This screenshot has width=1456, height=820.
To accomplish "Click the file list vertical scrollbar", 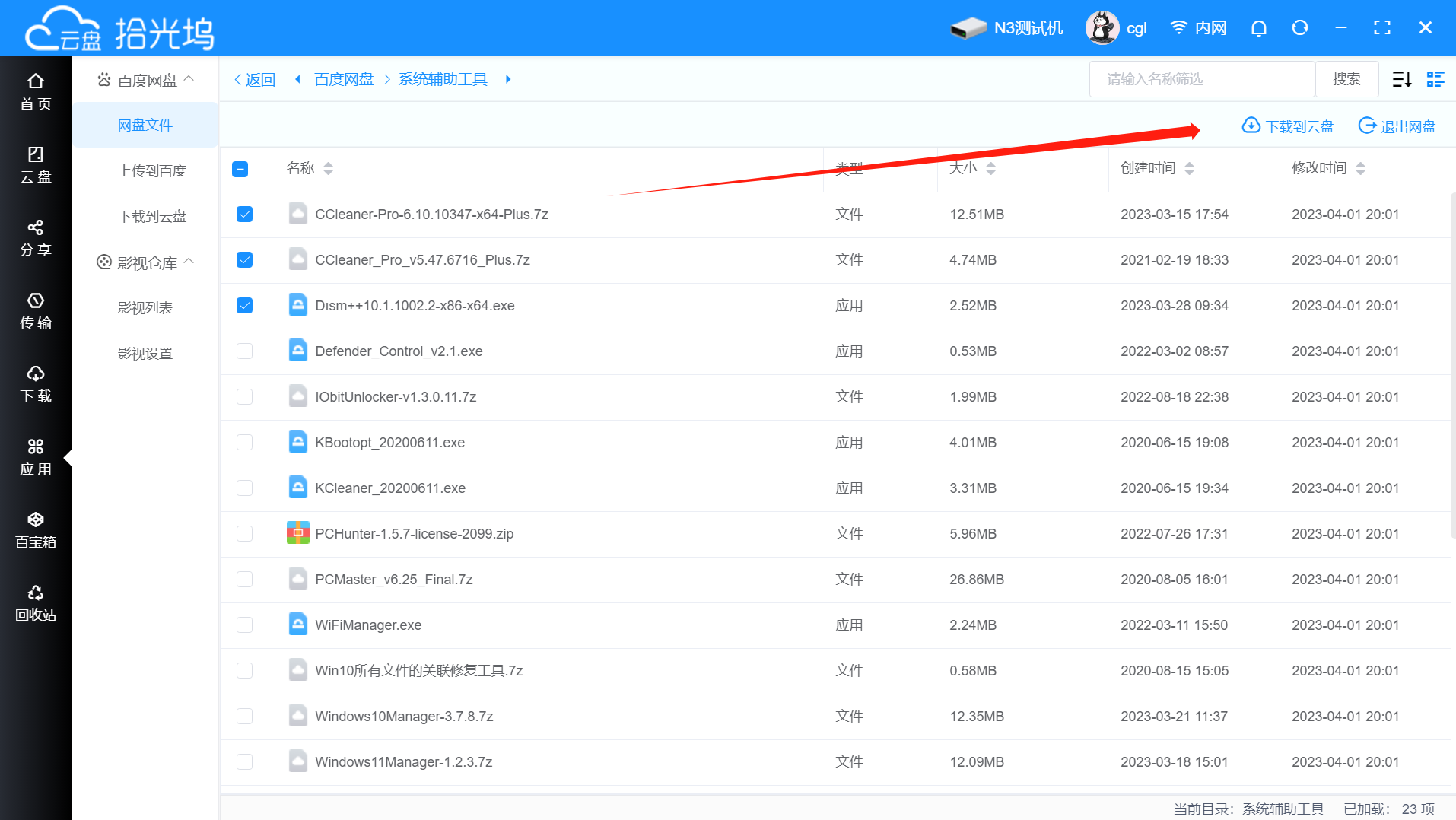I will [1452, 365].
